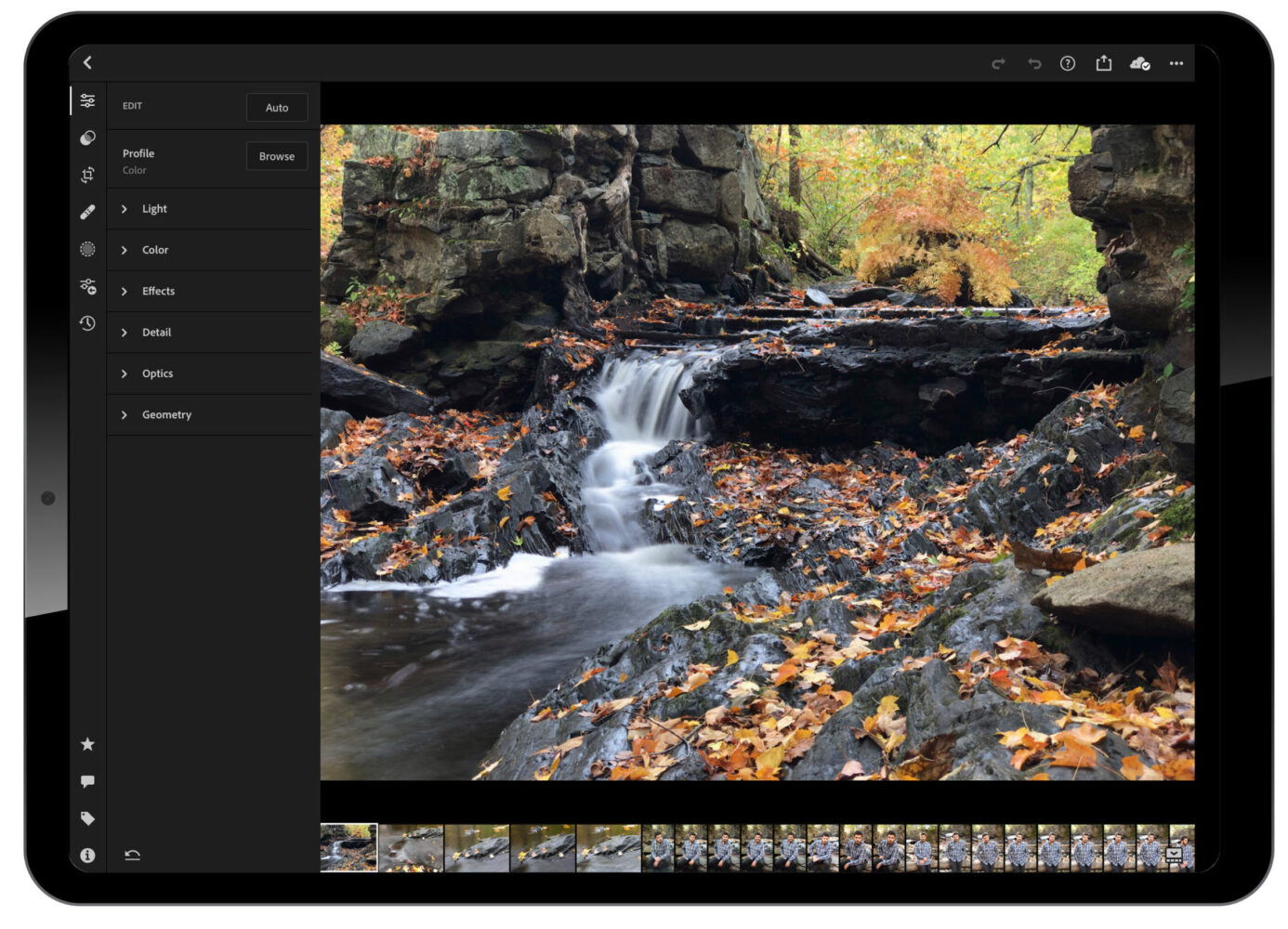This screenshot has width=1288, height=929.
Task: Select the first portrait thumbnail in filmstrip
Action: coord(658,848)
